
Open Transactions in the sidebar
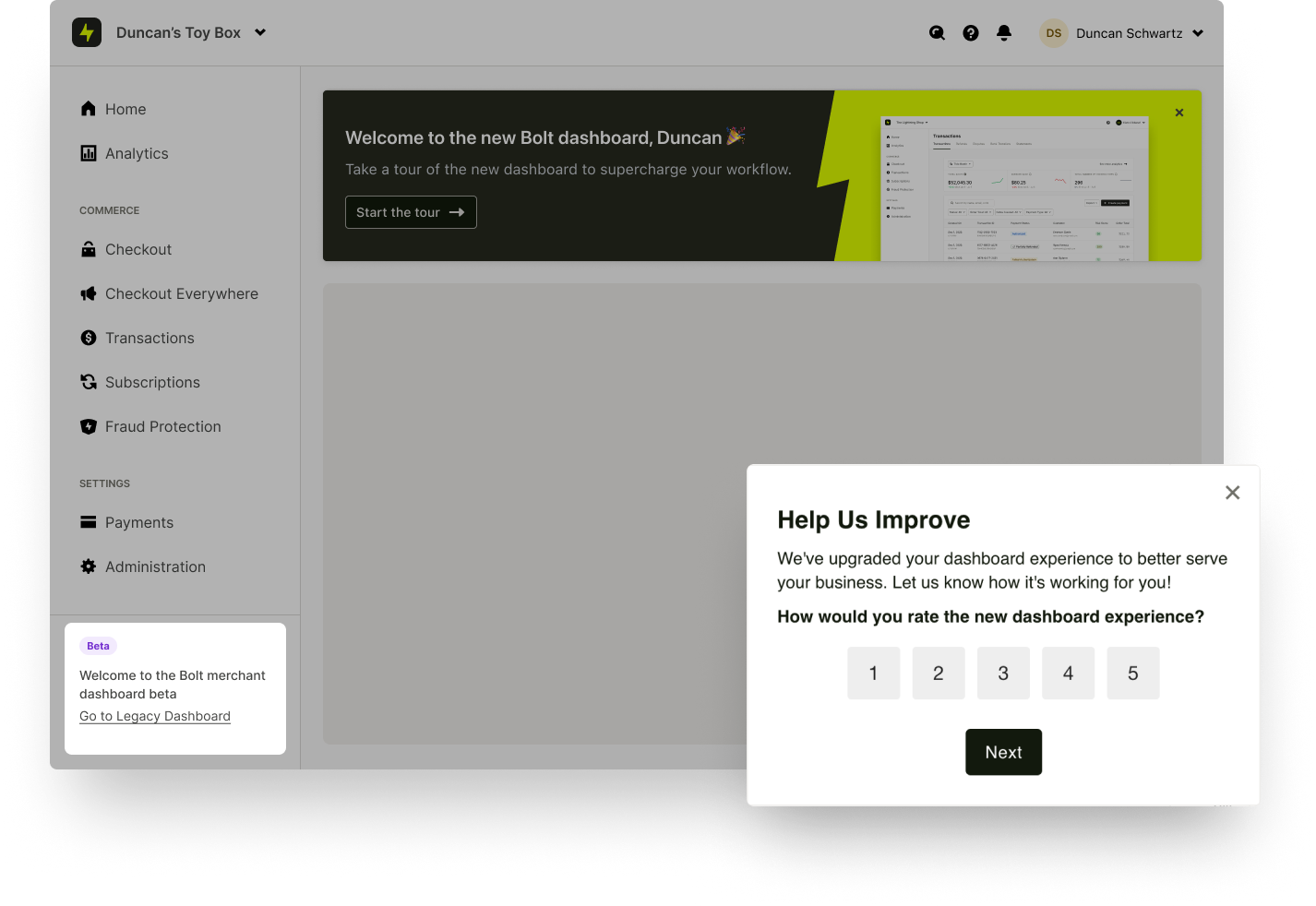[150, 338]
